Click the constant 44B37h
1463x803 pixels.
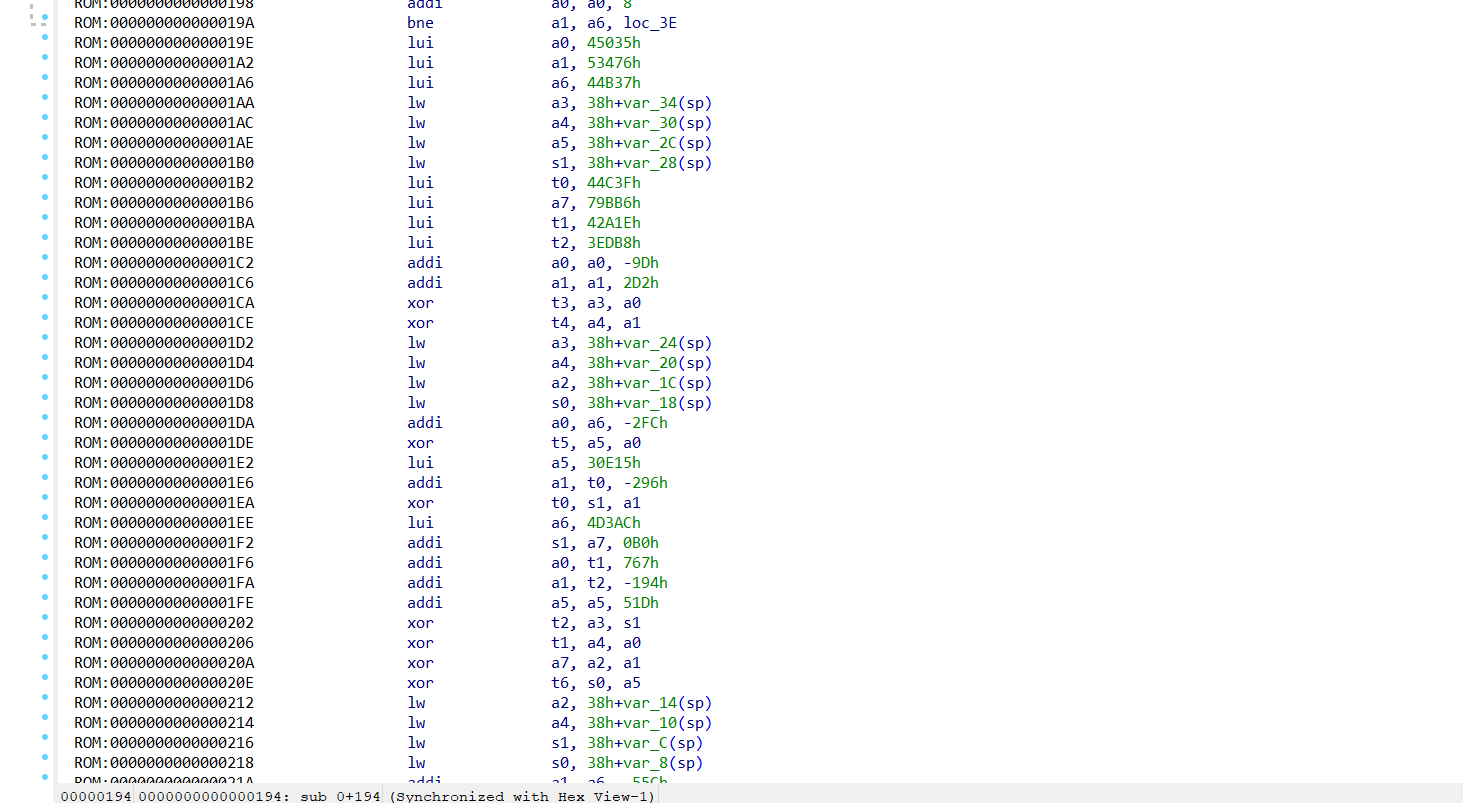coord(614,83)
